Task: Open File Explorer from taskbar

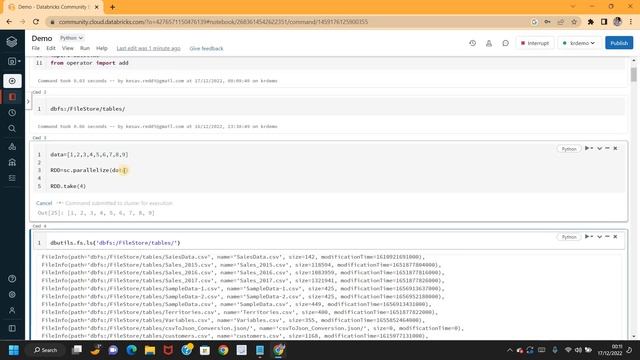Action: [x=150, y=350]
